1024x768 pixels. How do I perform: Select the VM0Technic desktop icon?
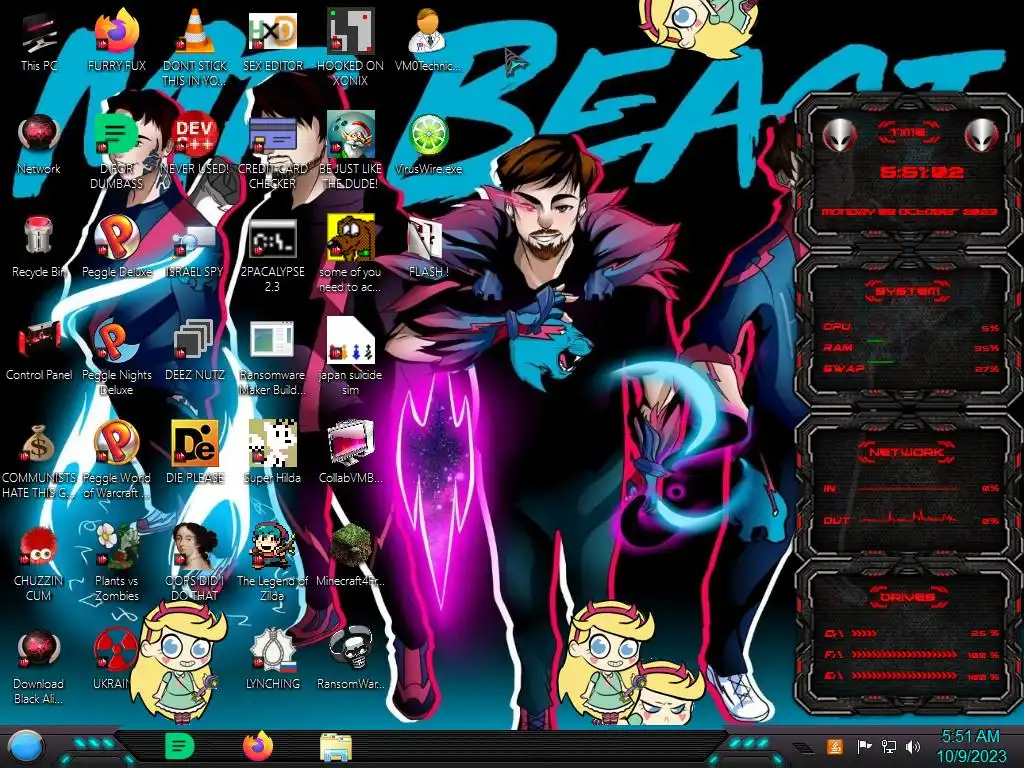pos(428,33)
